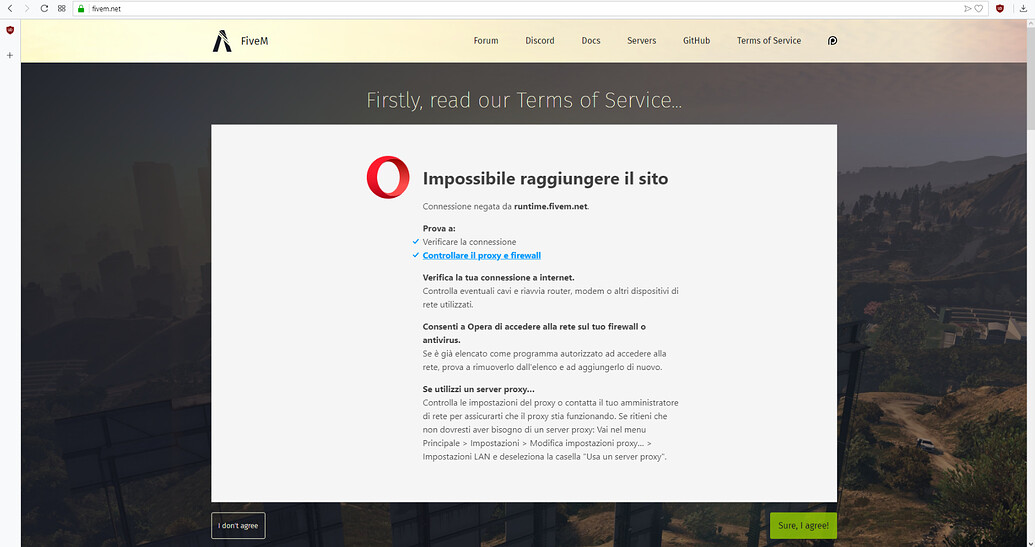Open the Forum menu item
1035x547 pixels.
[x=486, y=40]
